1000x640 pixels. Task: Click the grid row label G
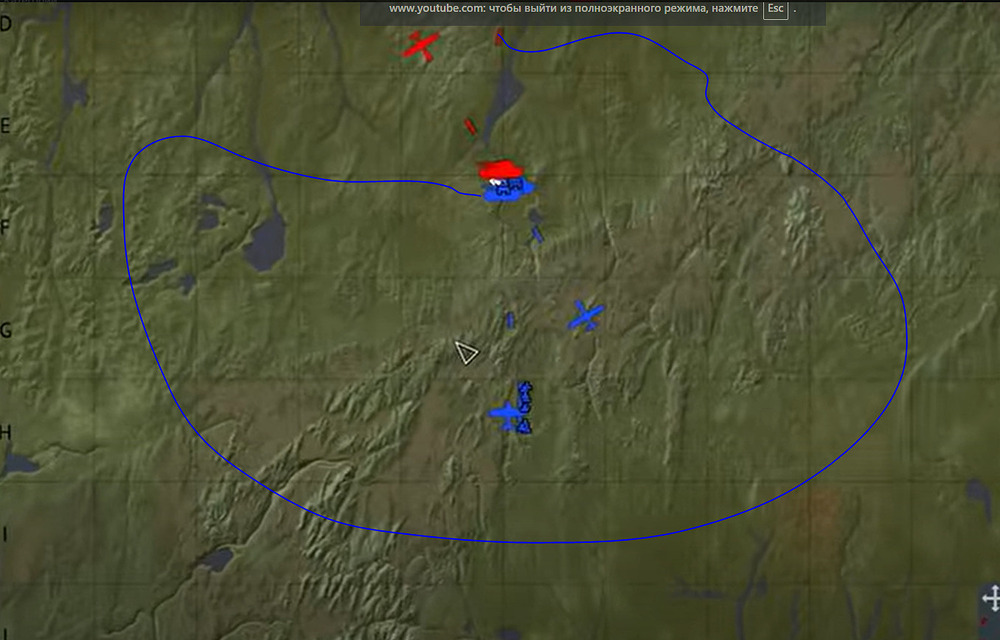coord(6,330)
